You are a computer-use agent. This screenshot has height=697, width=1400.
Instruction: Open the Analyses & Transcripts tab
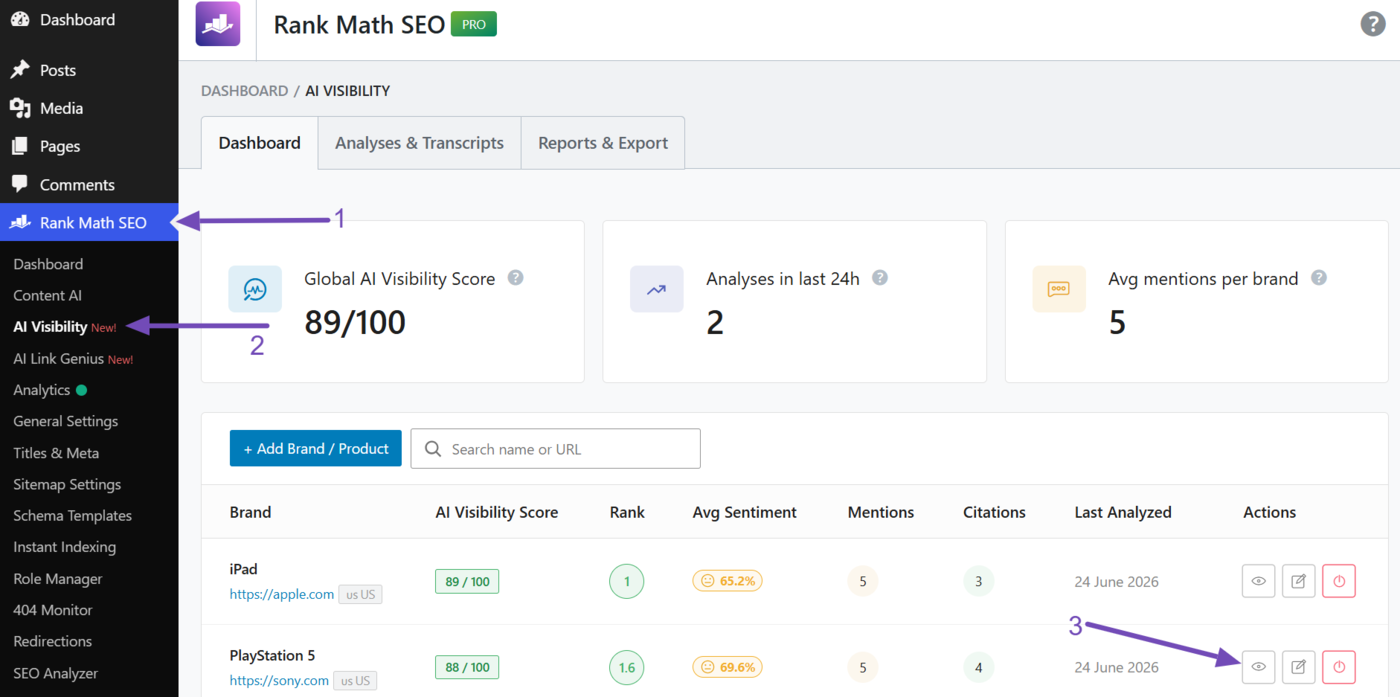click(x=420, y=143)
